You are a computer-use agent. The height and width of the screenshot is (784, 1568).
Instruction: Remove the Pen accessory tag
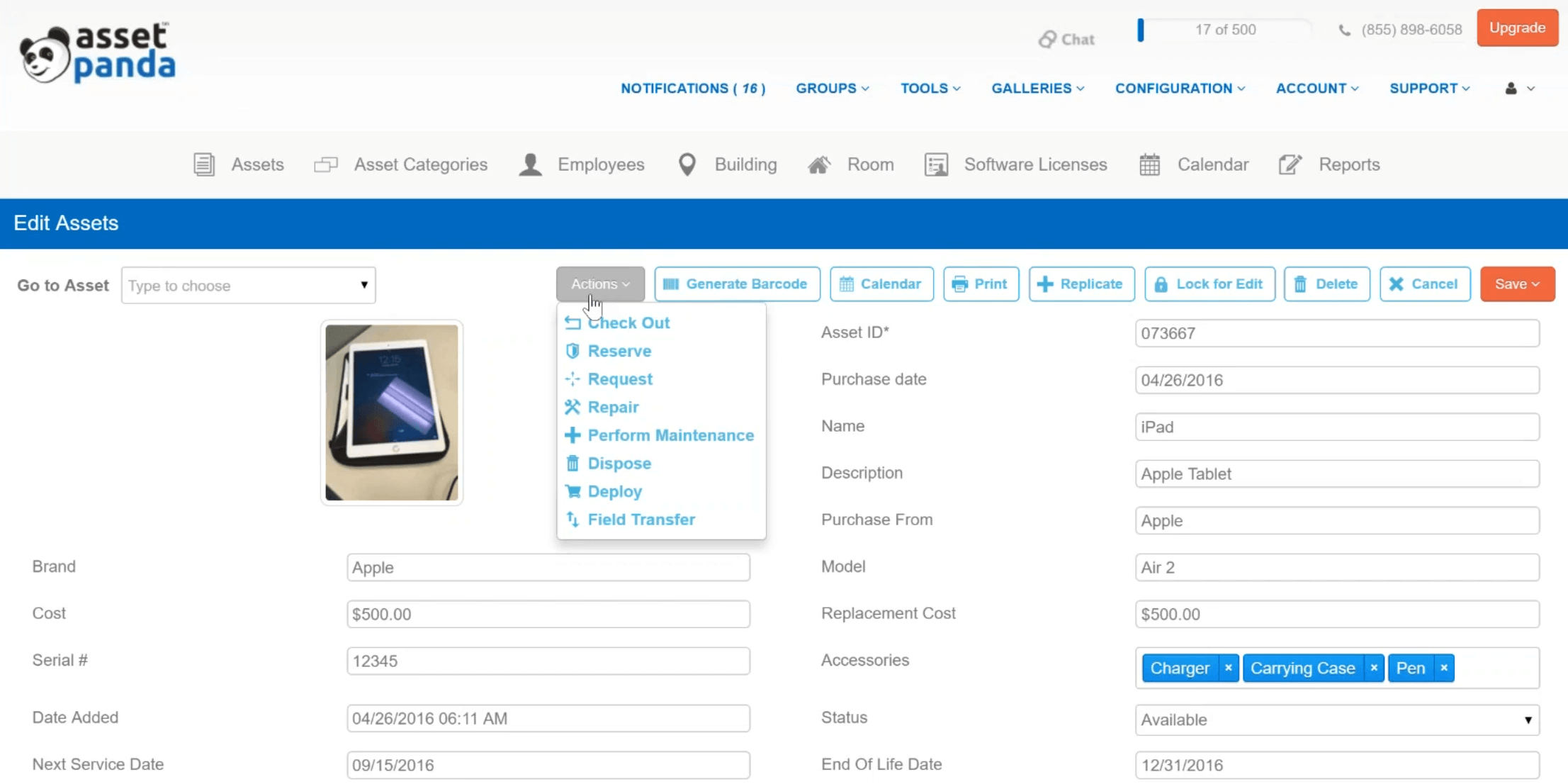coord(1443,668)
